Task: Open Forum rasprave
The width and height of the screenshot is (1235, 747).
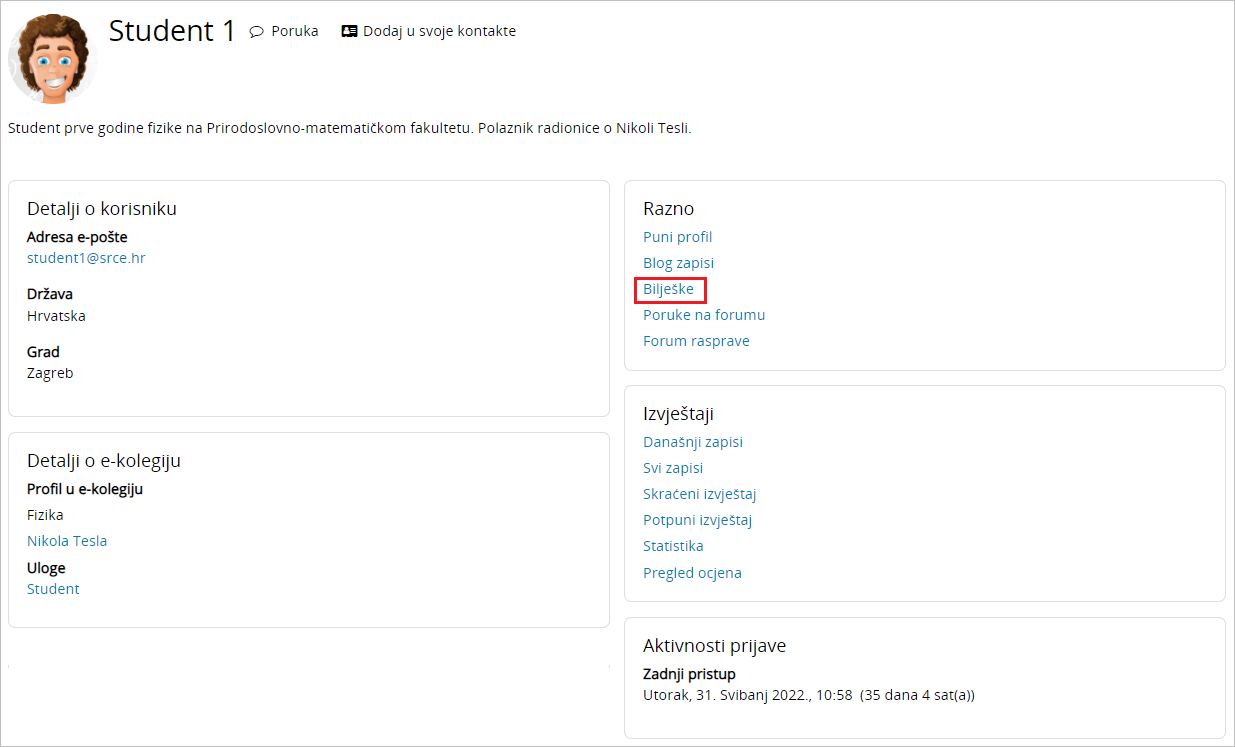Action: point(696,341)
